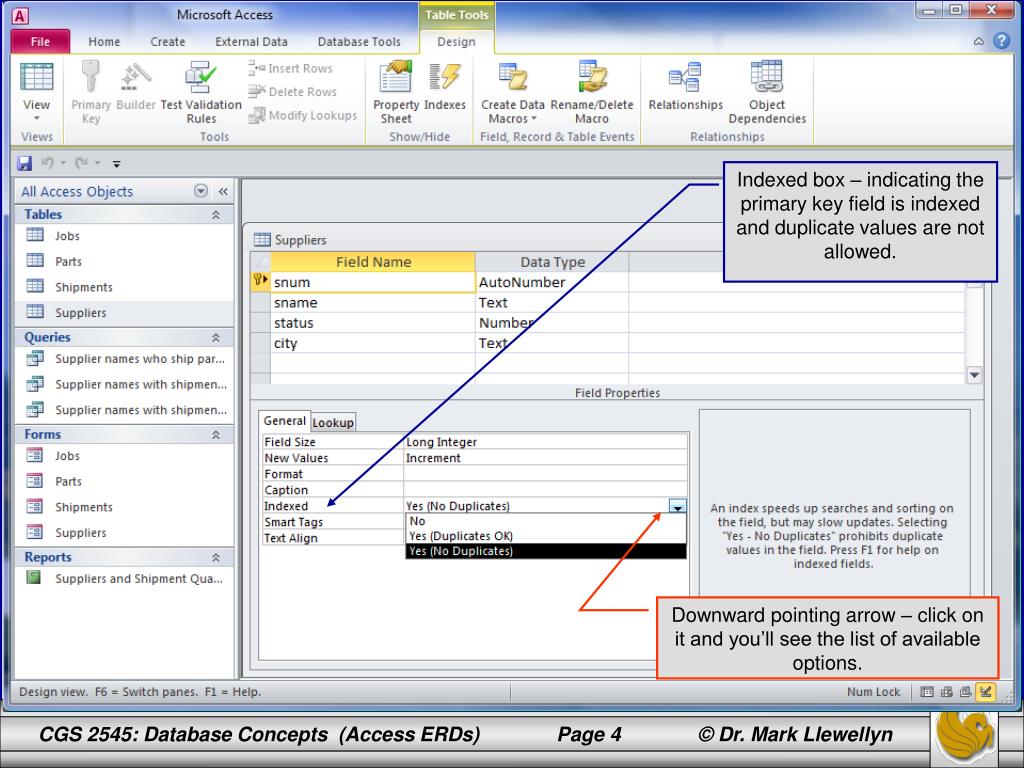Click the Redo icon in quick access toolbar
Viewport: 1024px width, 768px height.
(82, 163)
